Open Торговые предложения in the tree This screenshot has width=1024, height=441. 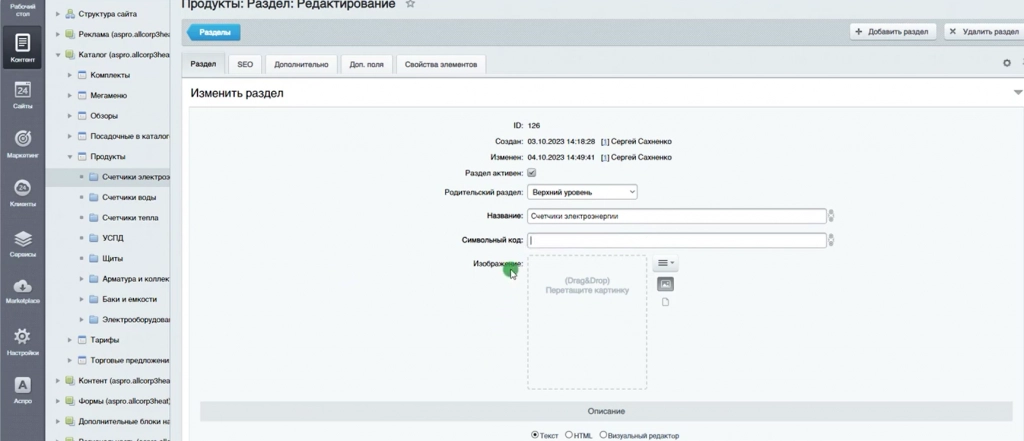point(130,360)
